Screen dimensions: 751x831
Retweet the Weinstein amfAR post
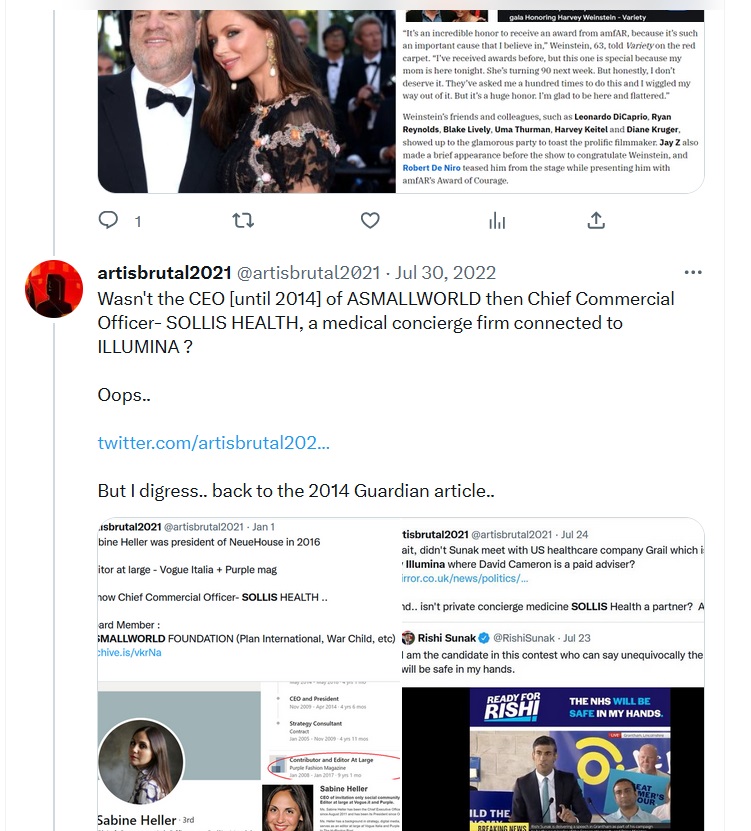tap(243, 220)
